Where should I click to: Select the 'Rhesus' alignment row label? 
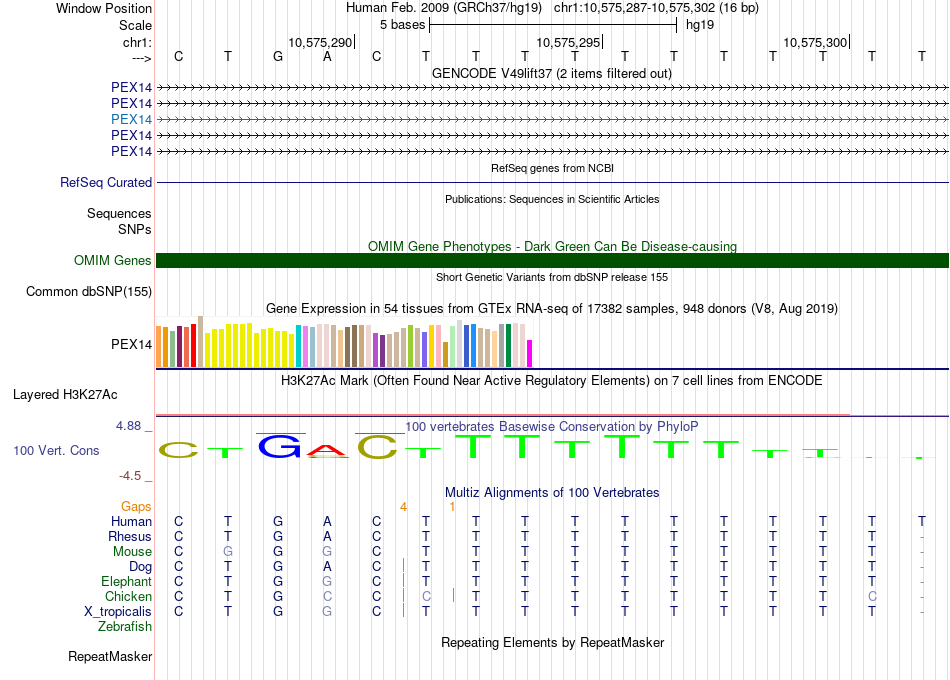click(130, 537)
